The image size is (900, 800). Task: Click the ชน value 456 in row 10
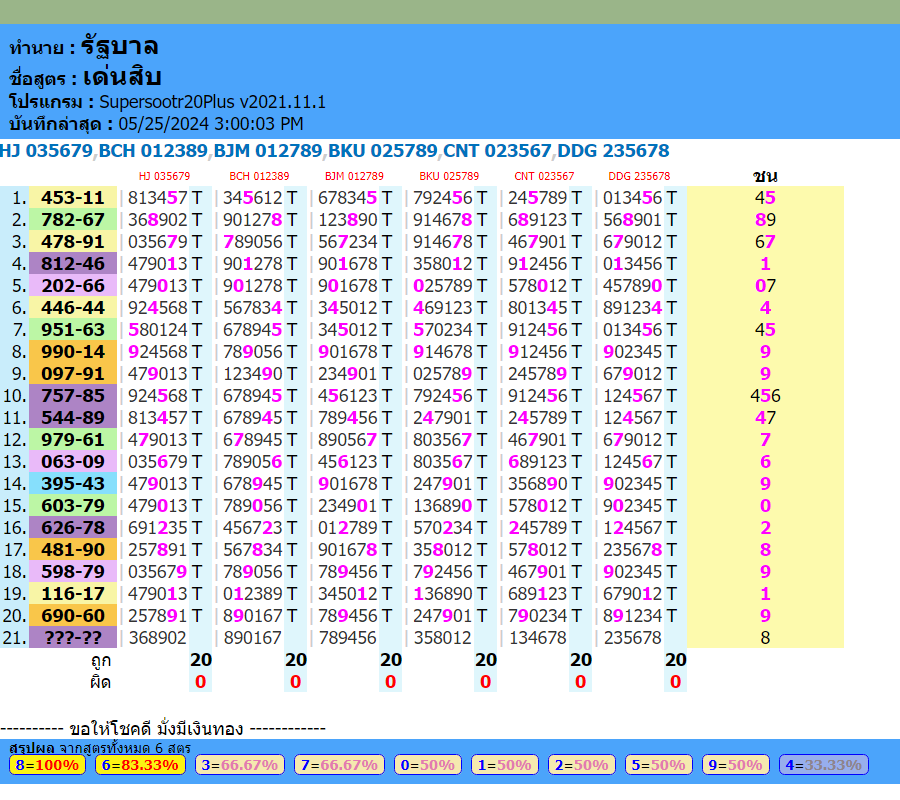(765, 395)
